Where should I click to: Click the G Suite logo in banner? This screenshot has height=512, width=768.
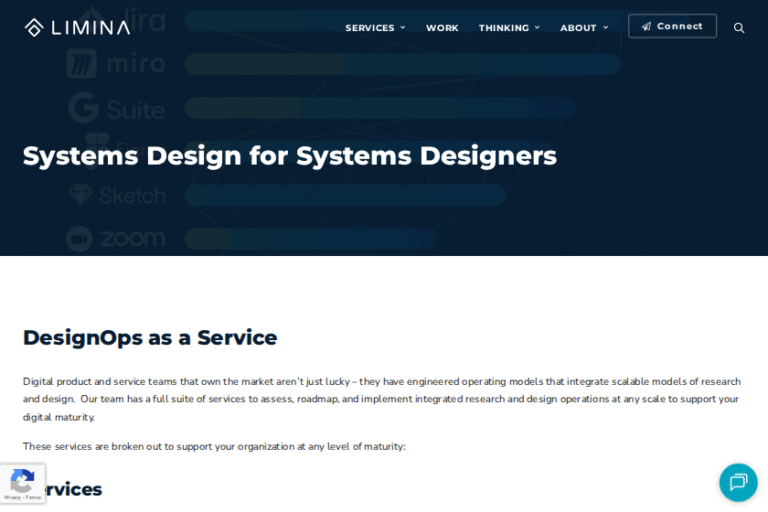tap(116, 108)
